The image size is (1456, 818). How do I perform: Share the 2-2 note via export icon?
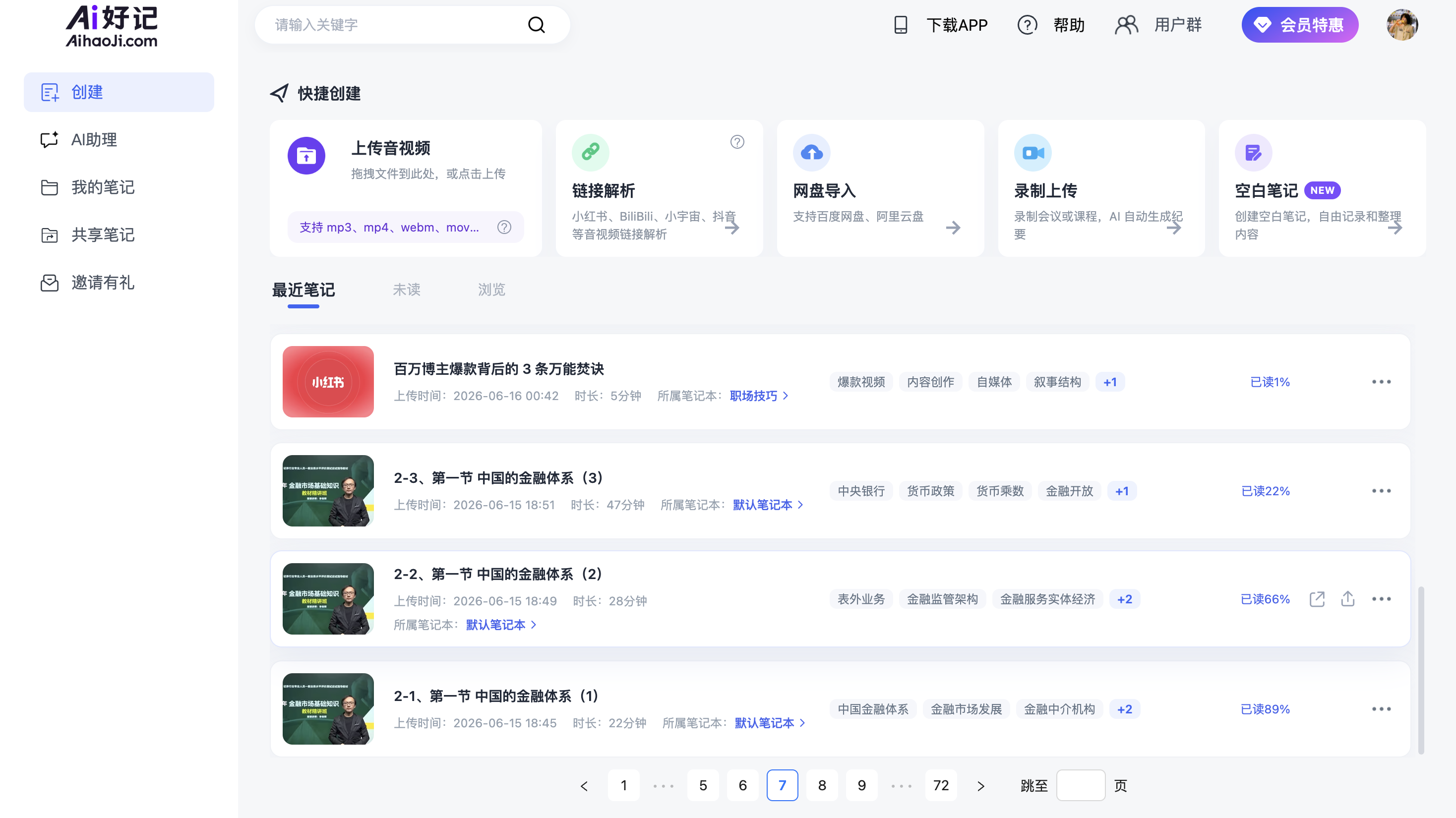(1347, 599)
